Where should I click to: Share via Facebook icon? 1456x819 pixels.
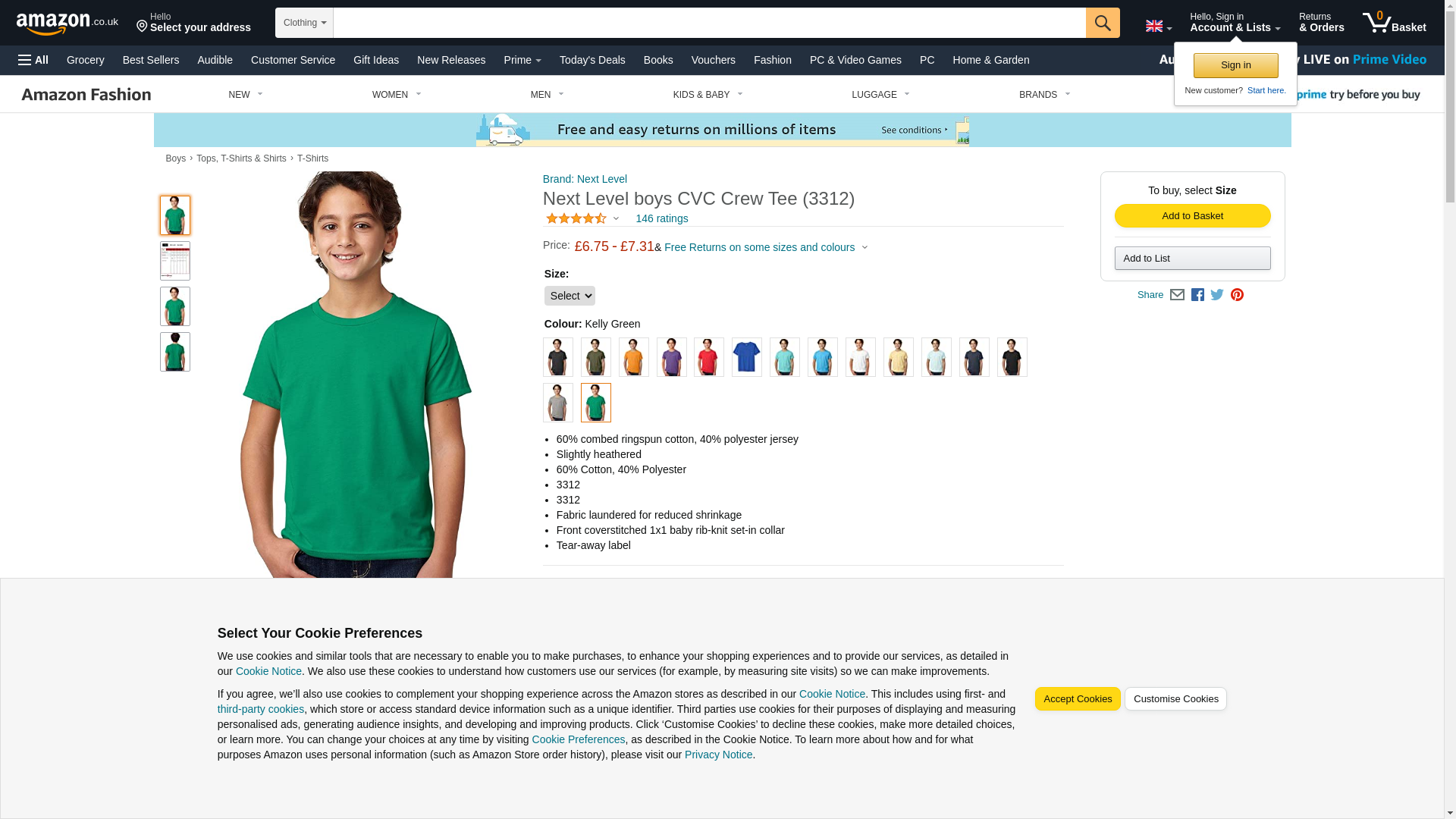point(1197,295)
